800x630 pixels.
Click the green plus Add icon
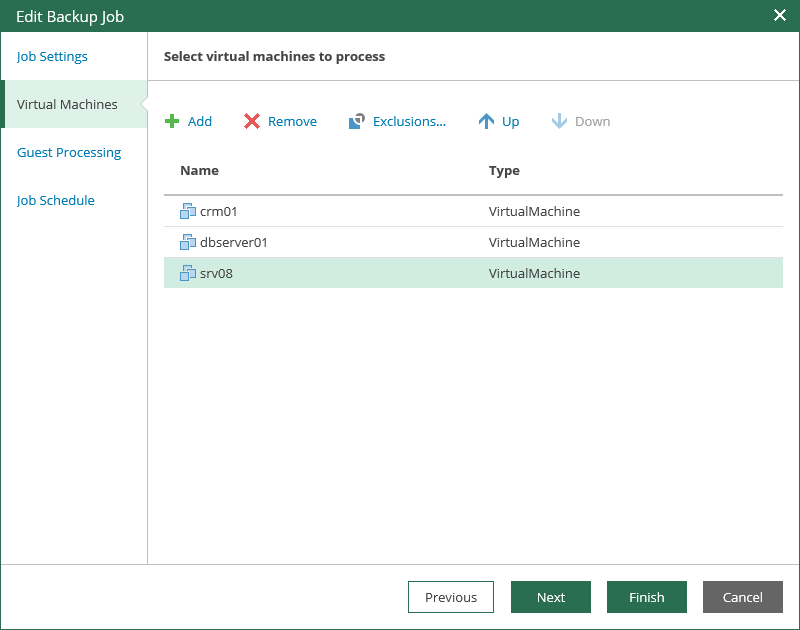tap(172, 121)
